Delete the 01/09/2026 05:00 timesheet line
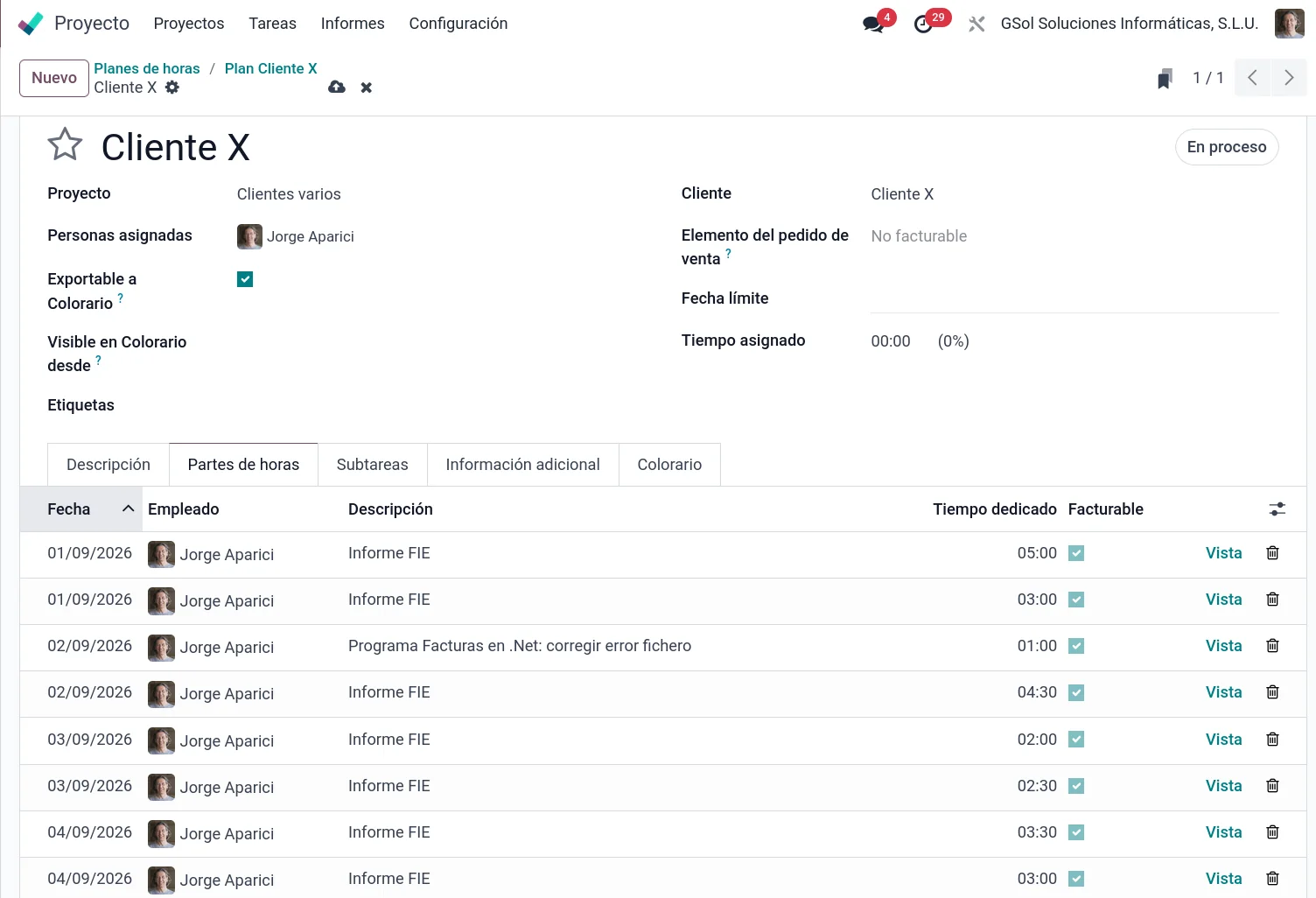The width and height of the screenshot is (1316, 898). (1273, 553)
